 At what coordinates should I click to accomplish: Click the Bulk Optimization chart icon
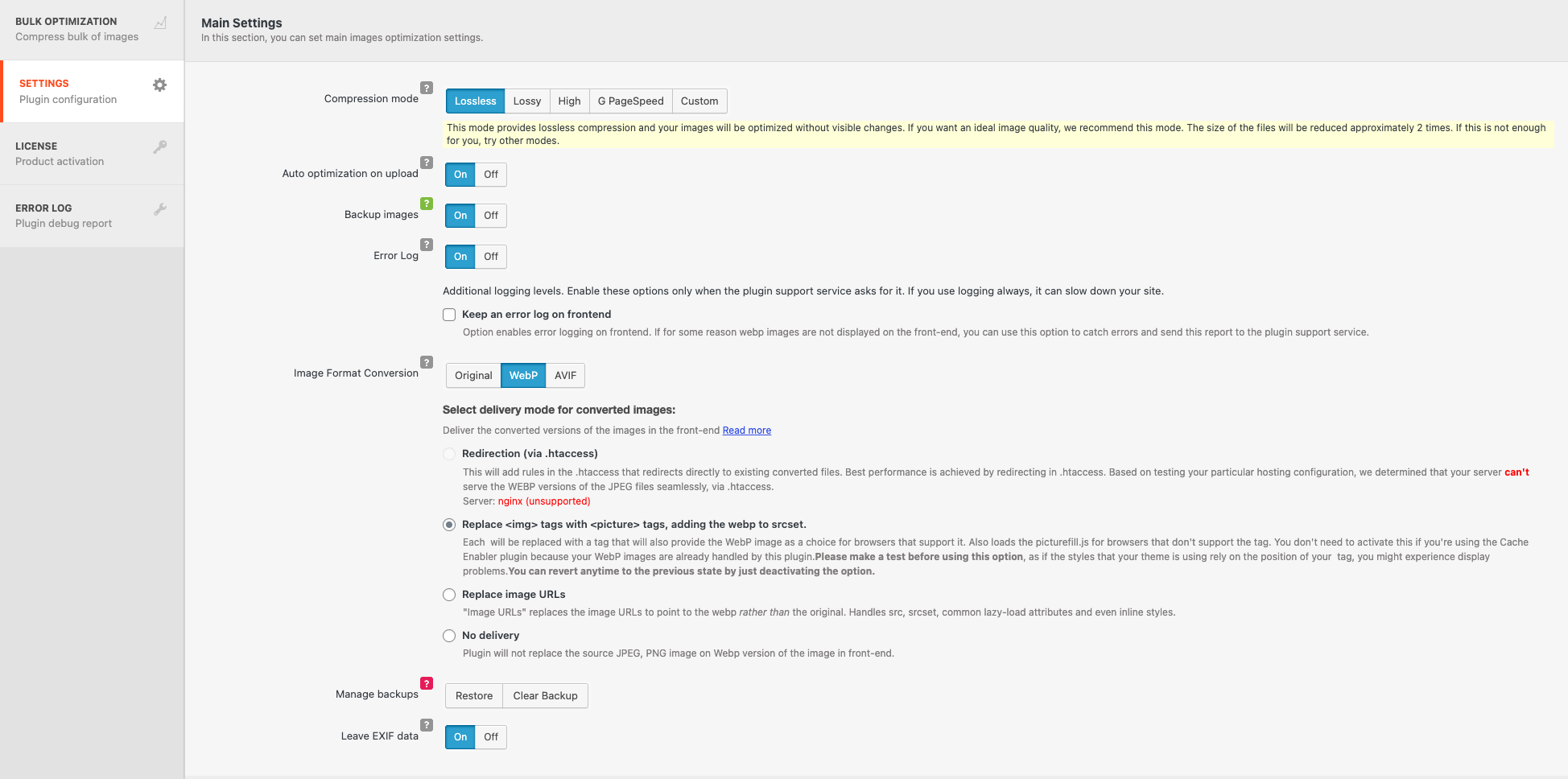(160, 23)
